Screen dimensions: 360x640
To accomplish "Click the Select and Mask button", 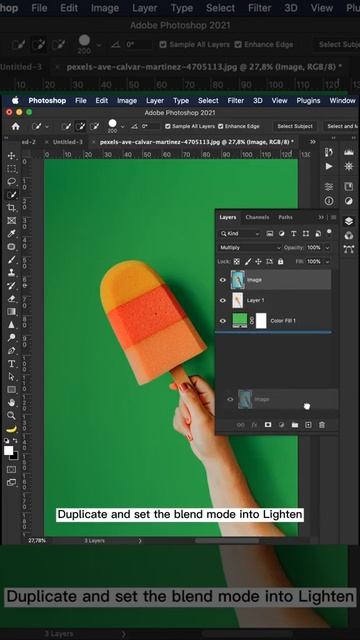I will (x=342, y=127).
